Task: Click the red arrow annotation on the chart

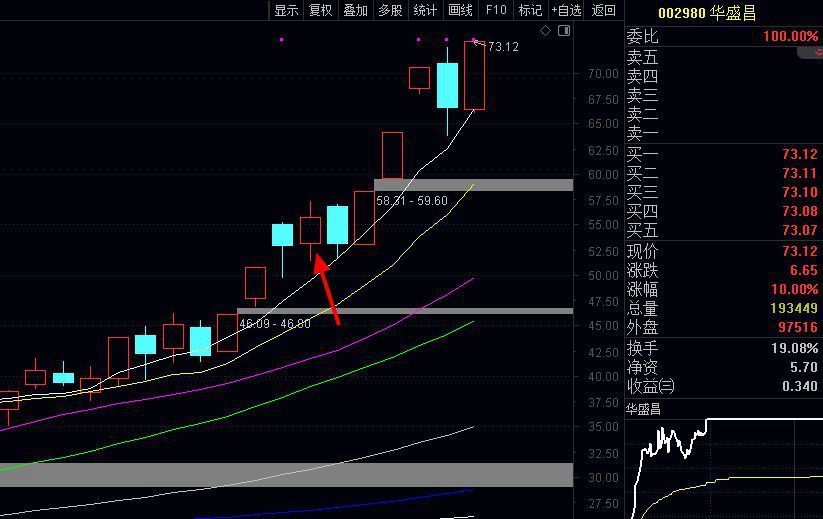Action: (x=328, y=290)
